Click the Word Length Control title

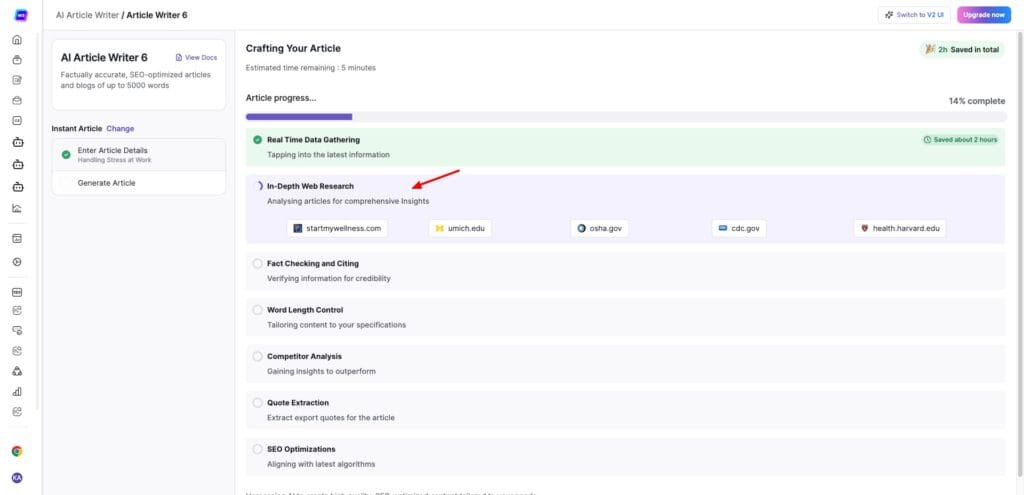click(305, 310)
